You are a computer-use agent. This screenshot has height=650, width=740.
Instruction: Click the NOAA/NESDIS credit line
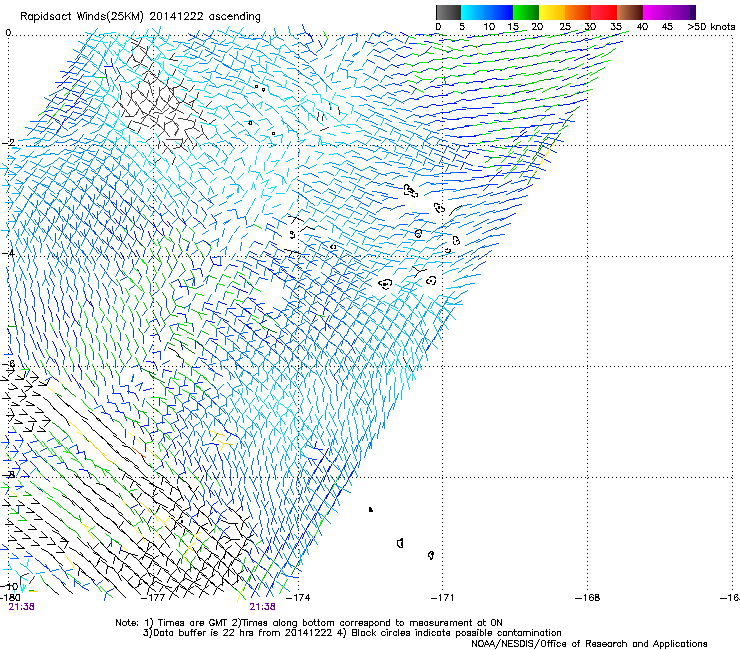(x=589, y=644)
